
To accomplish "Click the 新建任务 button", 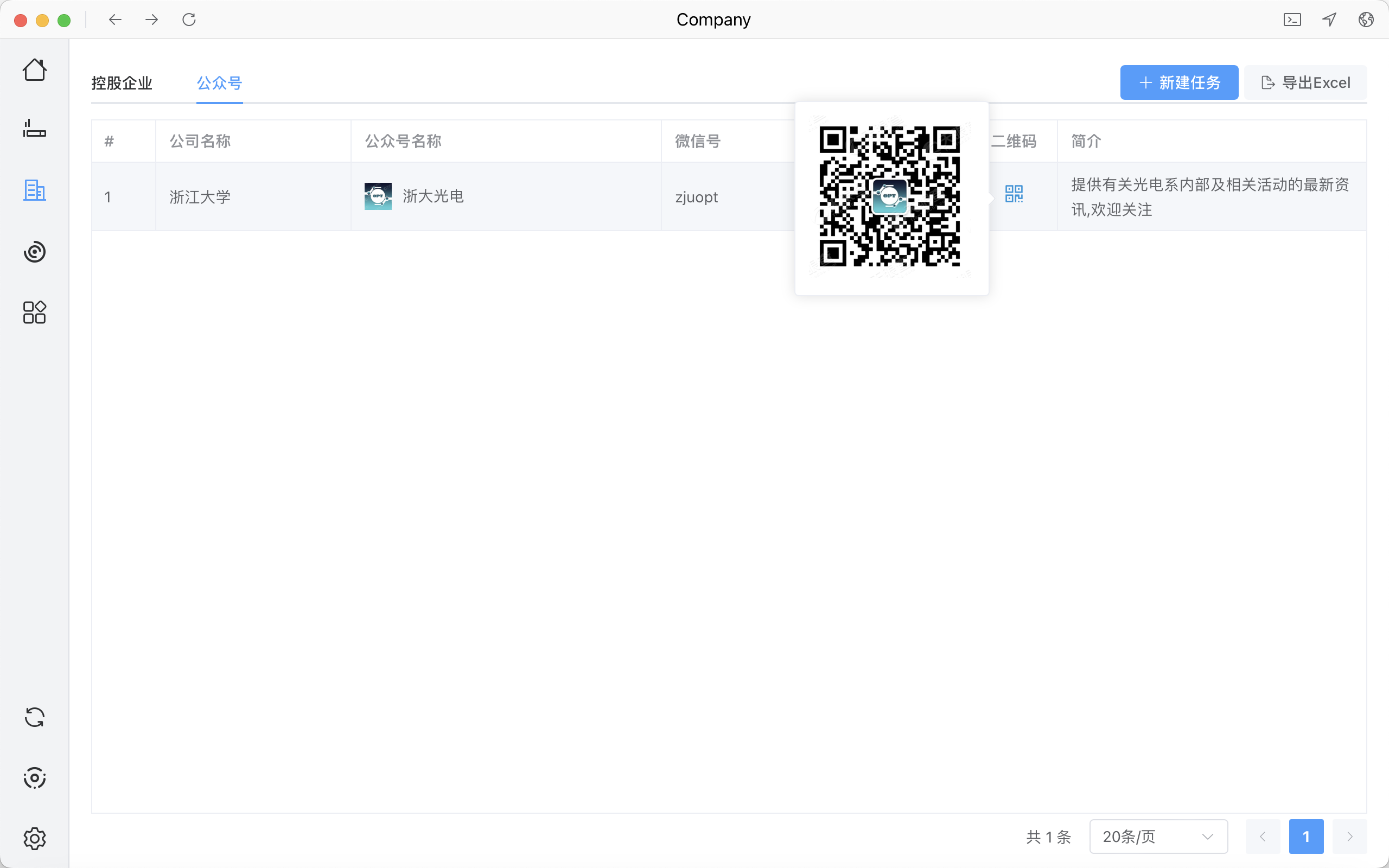I will coord(1179,82).
